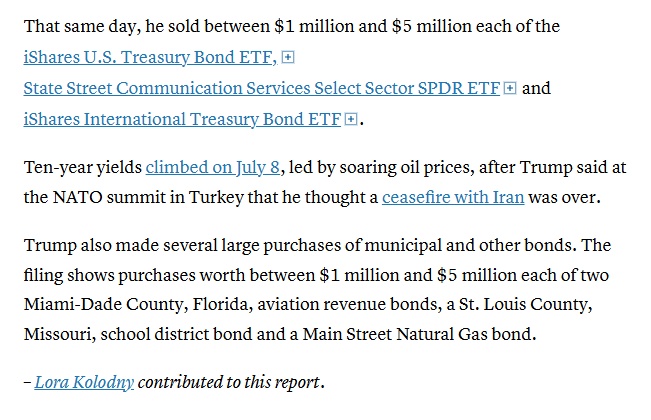Expand the plus icon after iShares International Treasury Bond ETF
651x420 pixels.
coord(351,119)
